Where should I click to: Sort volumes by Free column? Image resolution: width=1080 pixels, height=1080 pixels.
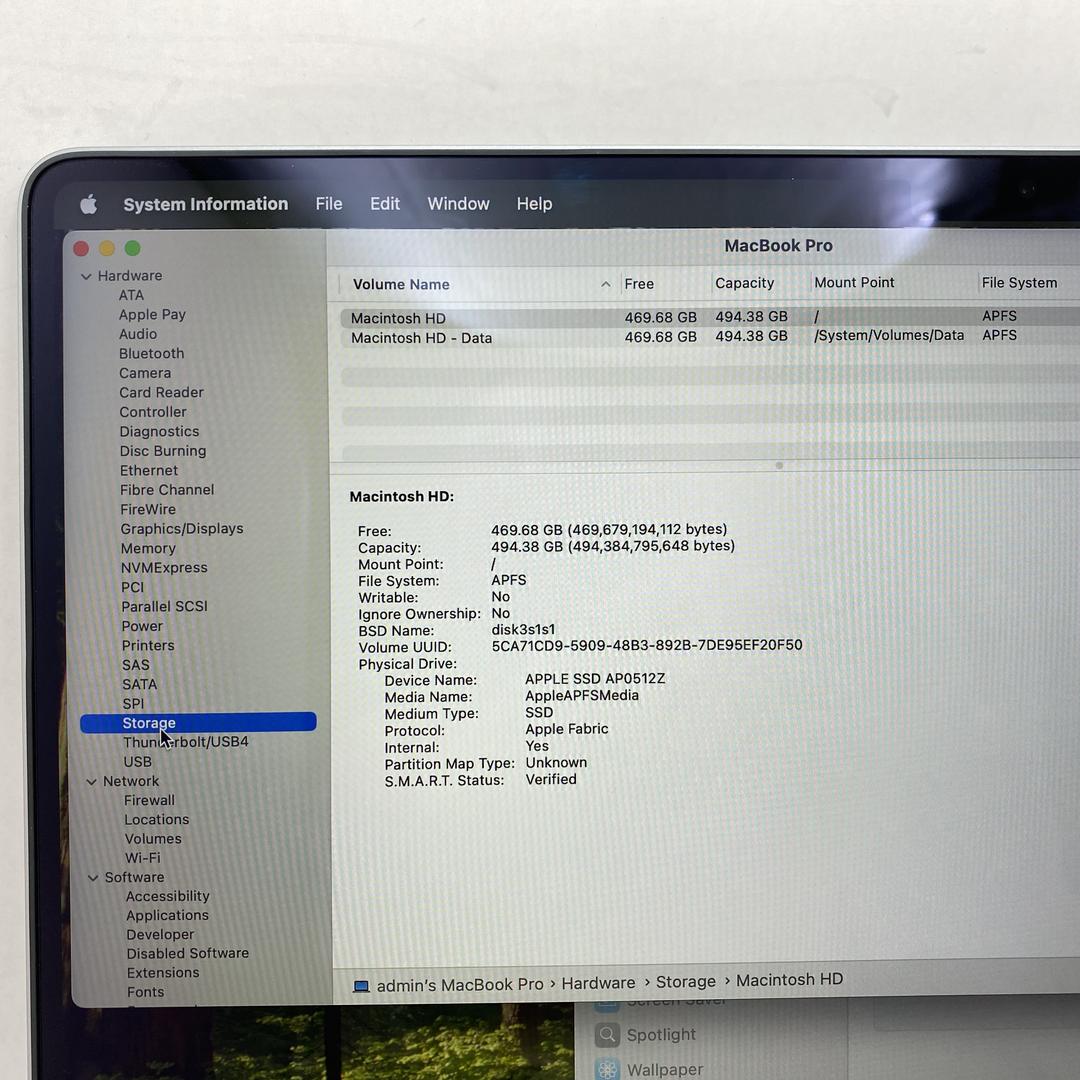[x=639, y=284]
